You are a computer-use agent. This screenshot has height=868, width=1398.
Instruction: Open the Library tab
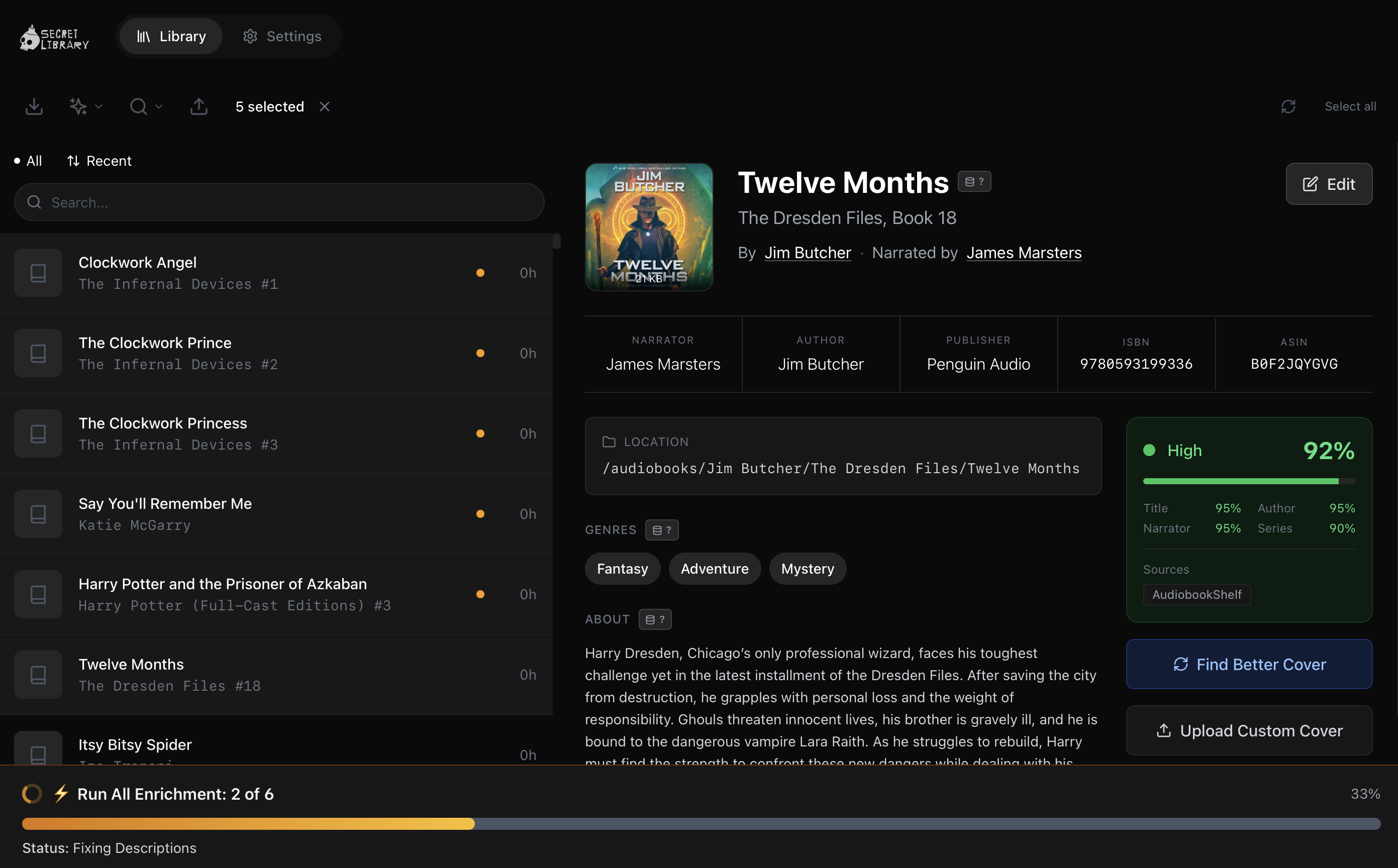click(x=171, y=36)
